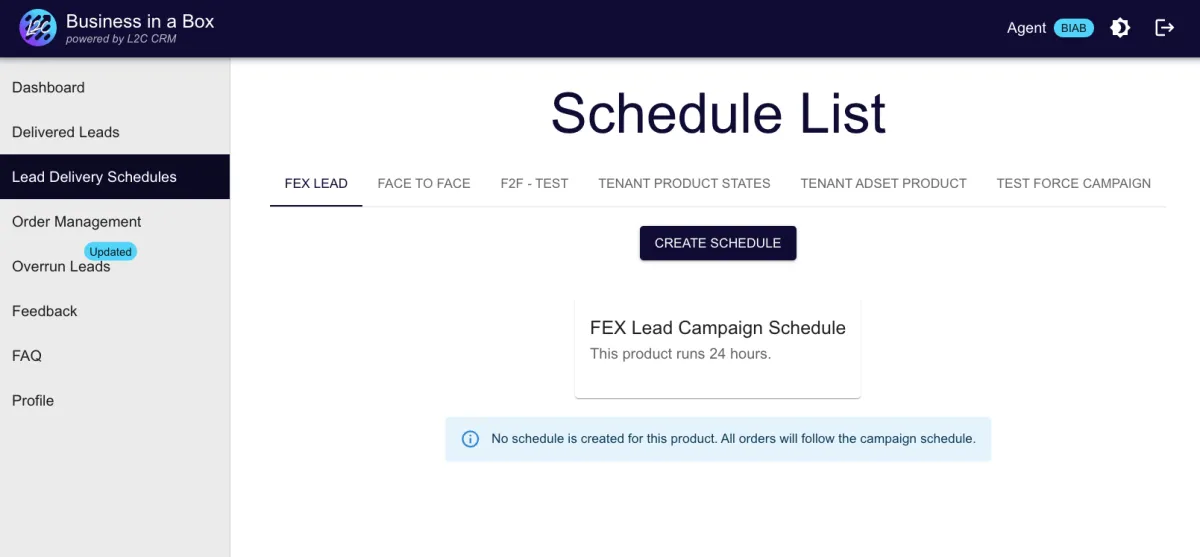
Task: Open the FAQ page
Action: 115,356
